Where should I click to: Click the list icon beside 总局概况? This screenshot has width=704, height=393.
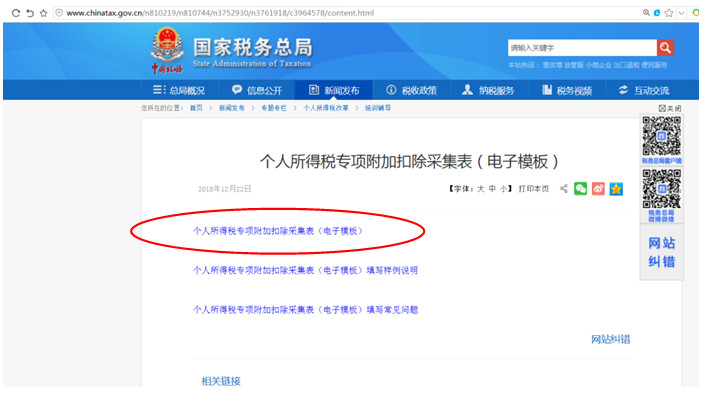coord(159,90)
